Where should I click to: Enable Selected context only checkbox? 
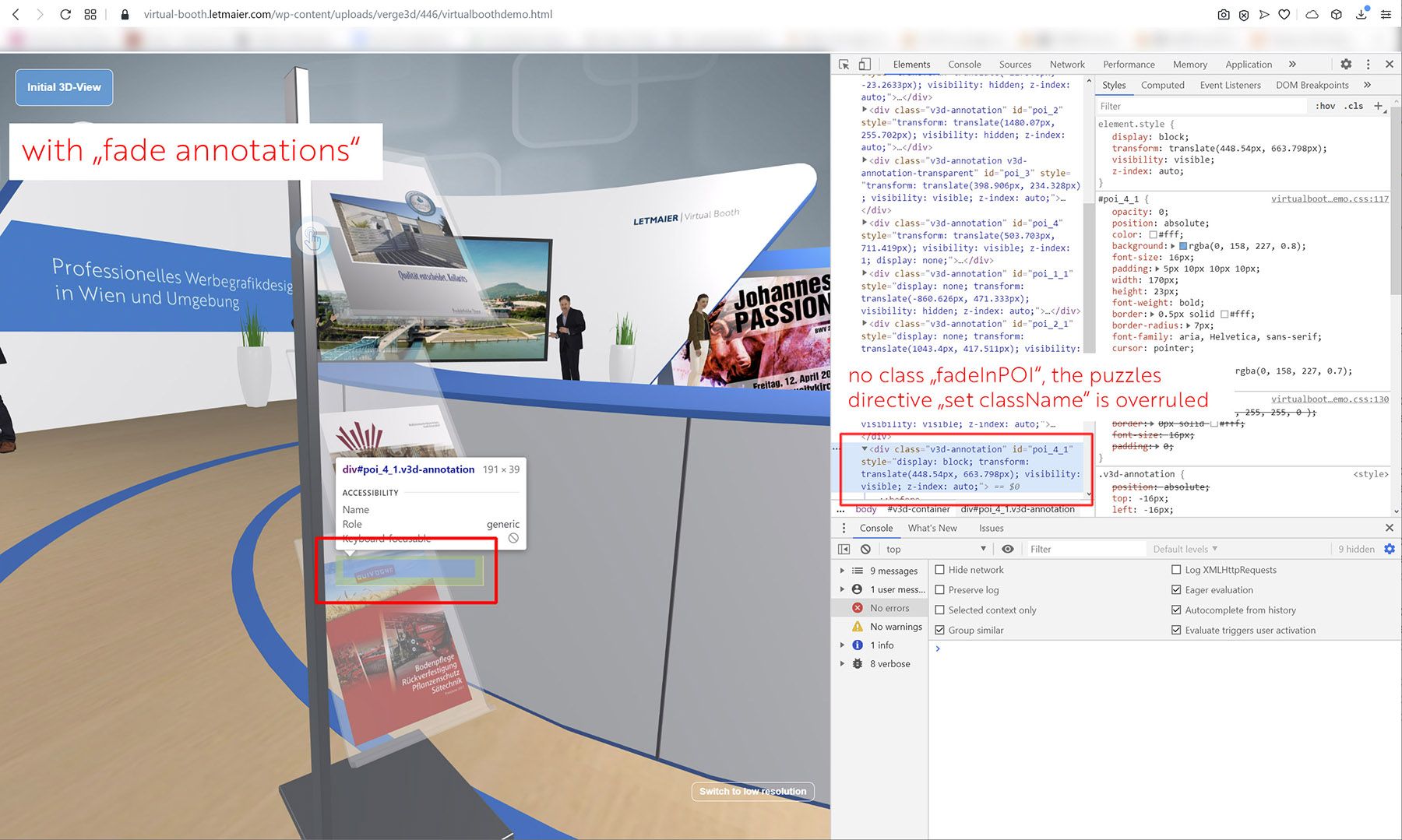tap(940, 610)
